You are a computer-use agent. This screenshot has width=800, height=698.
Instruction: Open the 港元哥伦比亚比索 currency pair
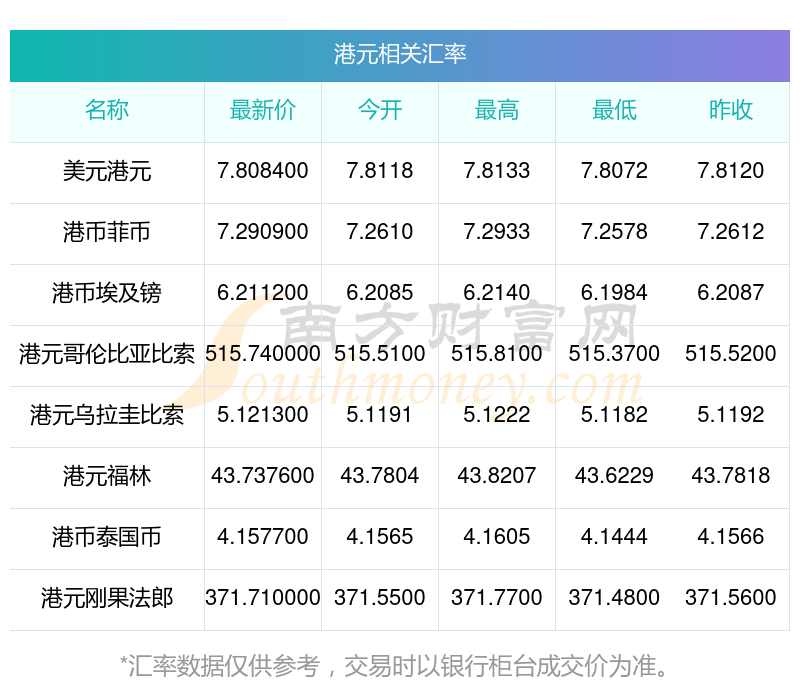(x=107, y=354)
